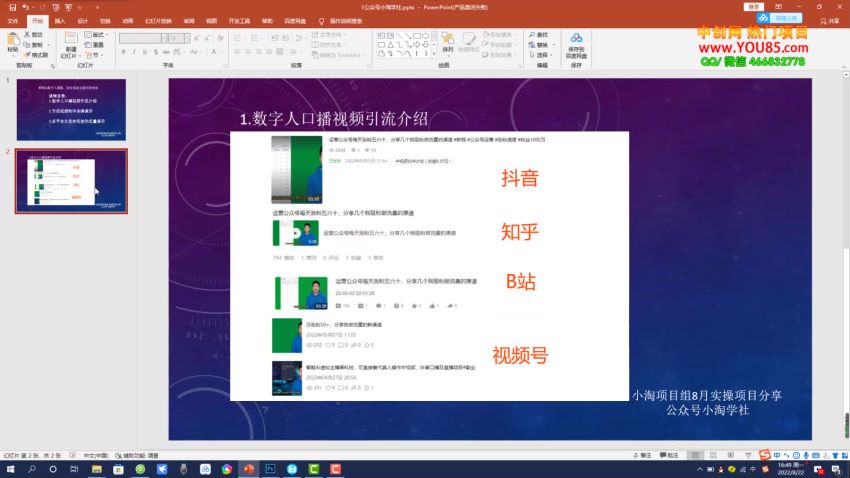
Task: Open the font size dropdown
Action: 186,38
